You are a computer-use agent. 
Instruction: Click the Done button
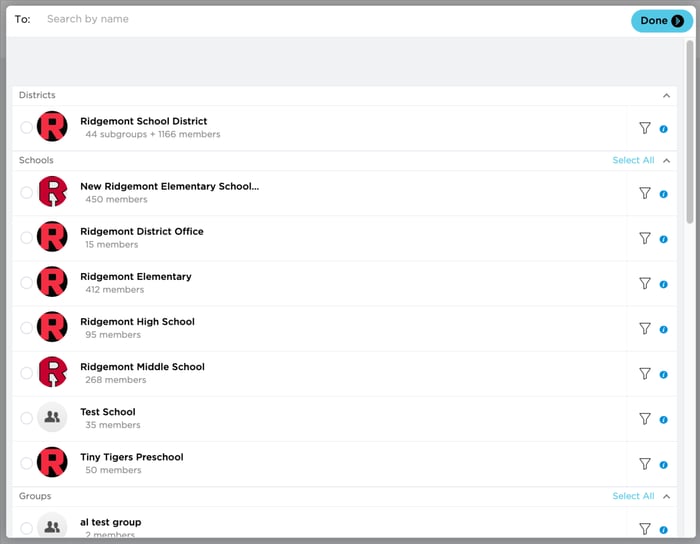661,21
